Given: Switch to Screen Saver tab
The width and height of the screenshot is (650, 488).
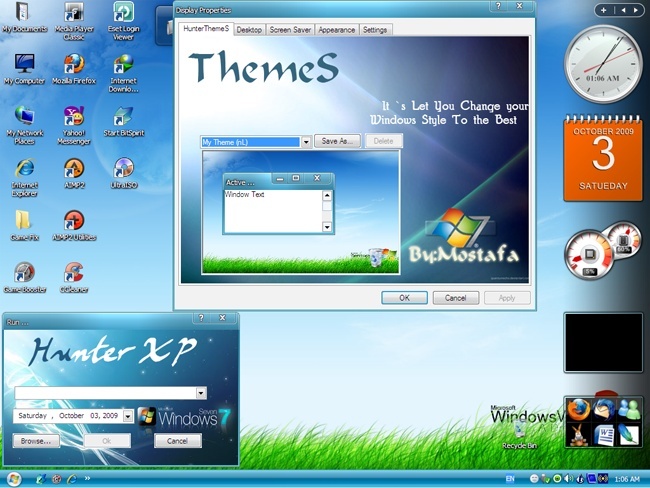Looking at the screenshot, I should click(x=290, y=30).
